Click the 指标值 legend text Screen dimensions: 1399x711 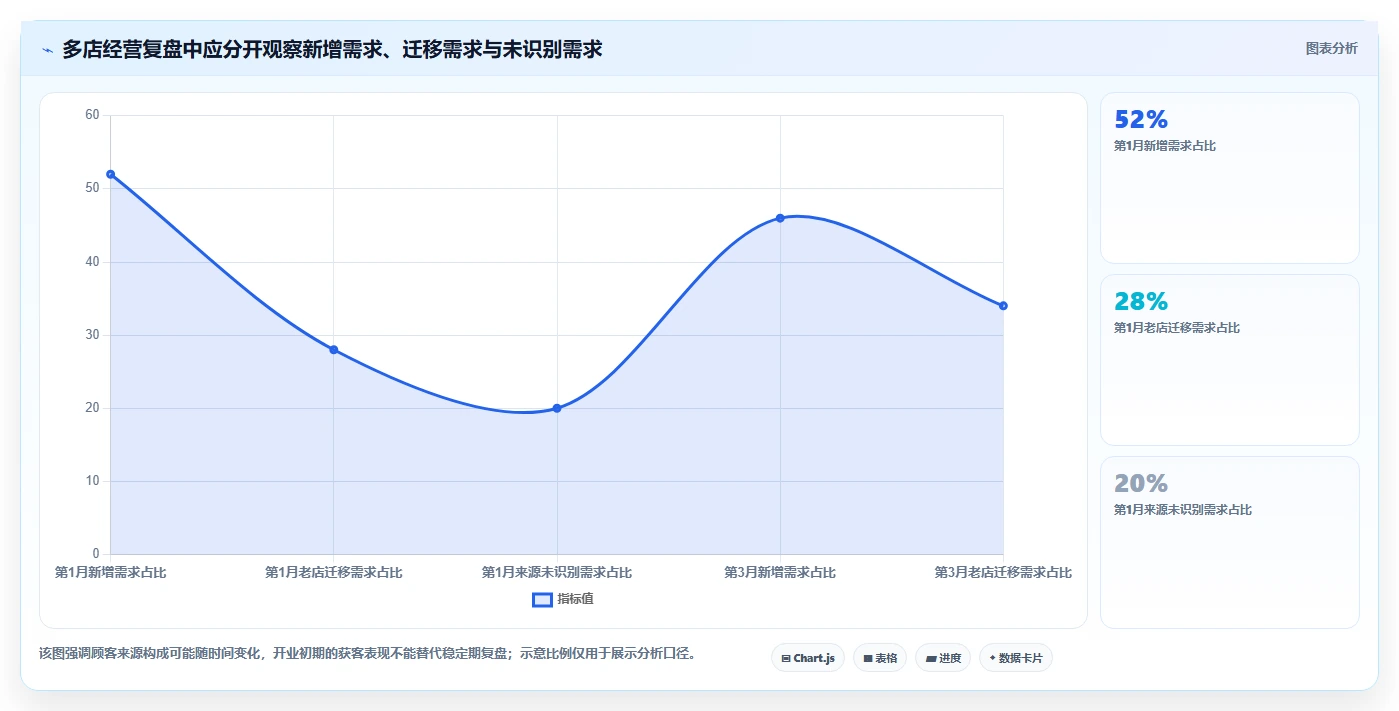(575, 599)
